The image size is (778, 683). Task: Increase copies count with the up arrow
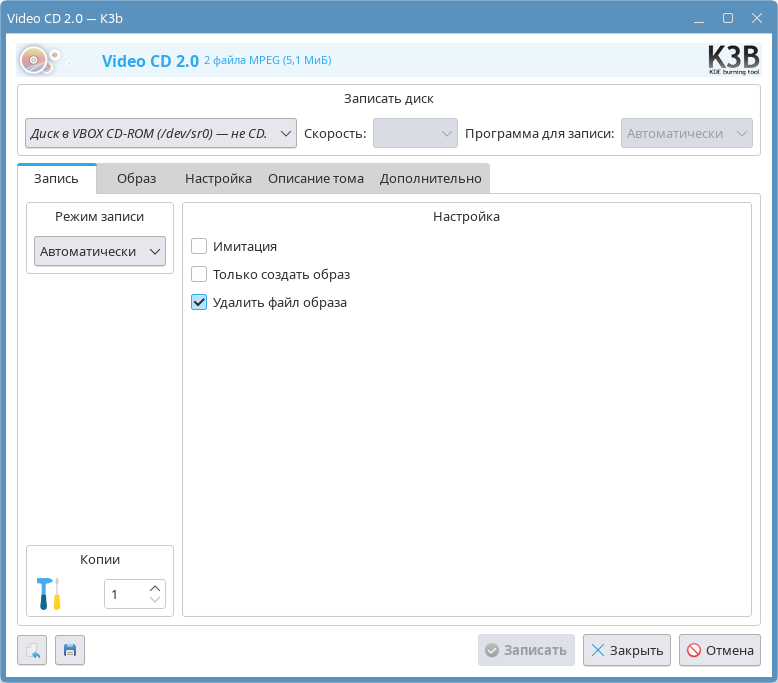tap(155, 588)
